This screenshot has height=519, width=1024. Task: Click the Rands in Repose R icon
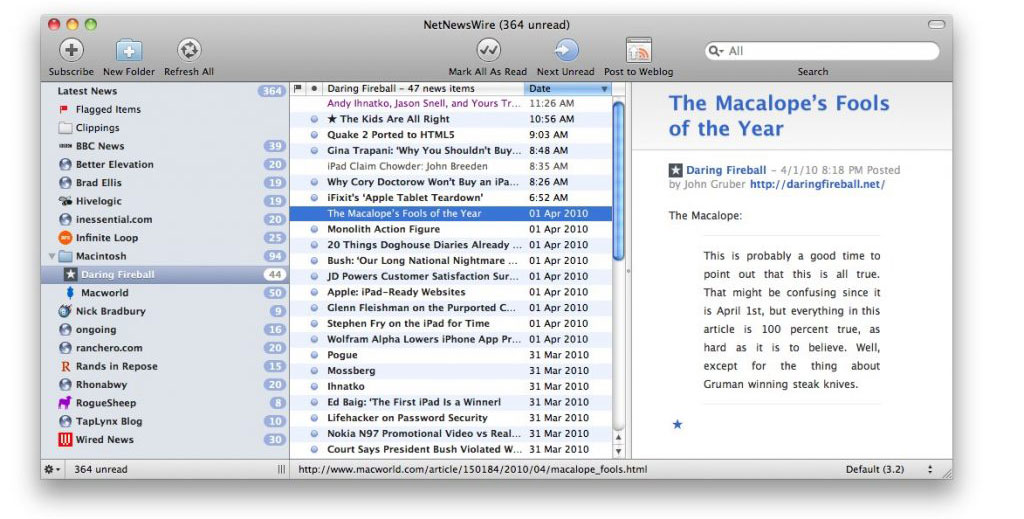coord(65,366)
